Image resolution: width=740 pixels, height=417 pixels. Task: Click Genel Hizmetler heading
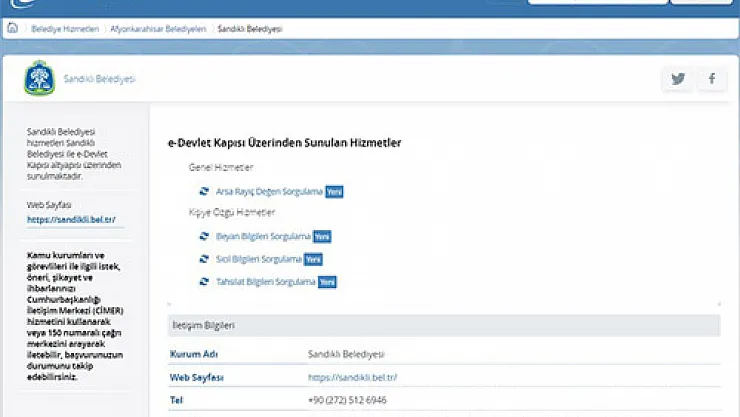[221, 167]
